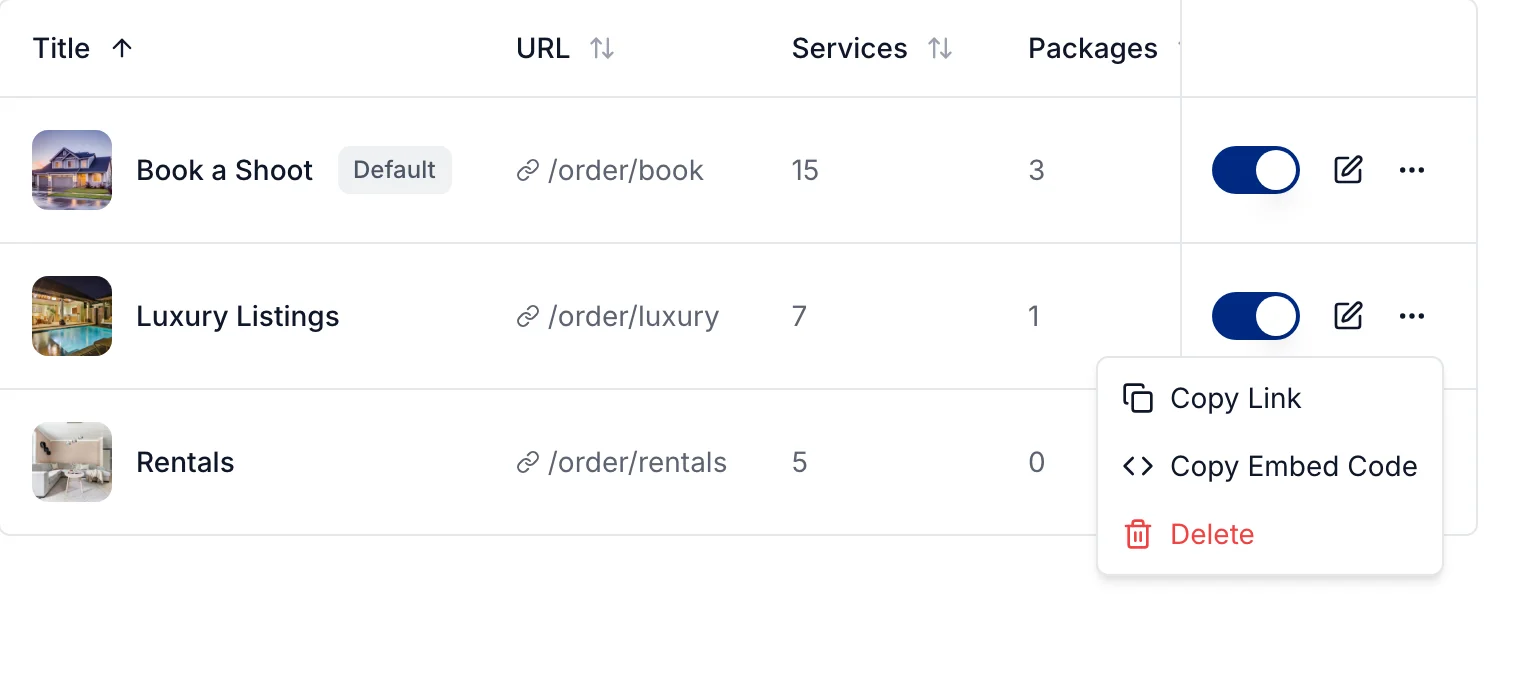Choose Copy Link from the menu

tap(1270, 398)
